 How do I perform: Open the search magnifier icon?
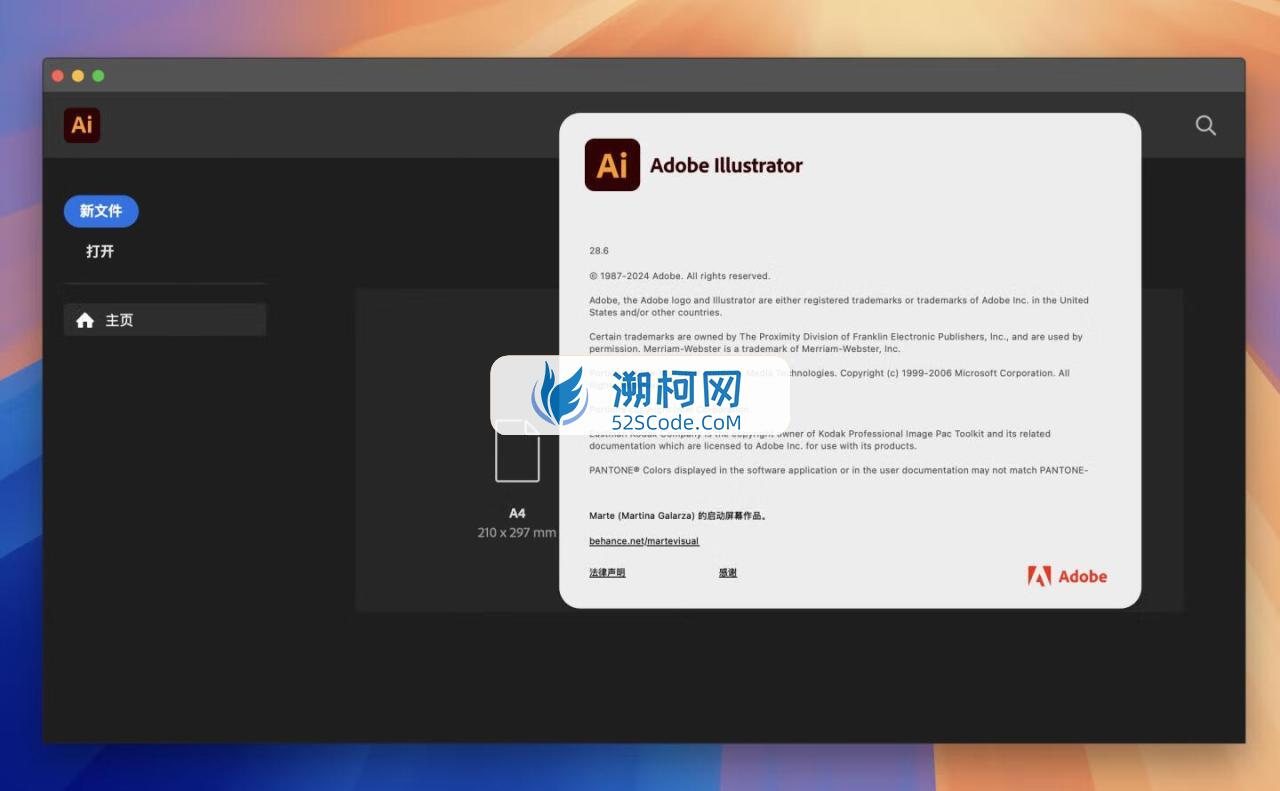(x=1206, y=125)
